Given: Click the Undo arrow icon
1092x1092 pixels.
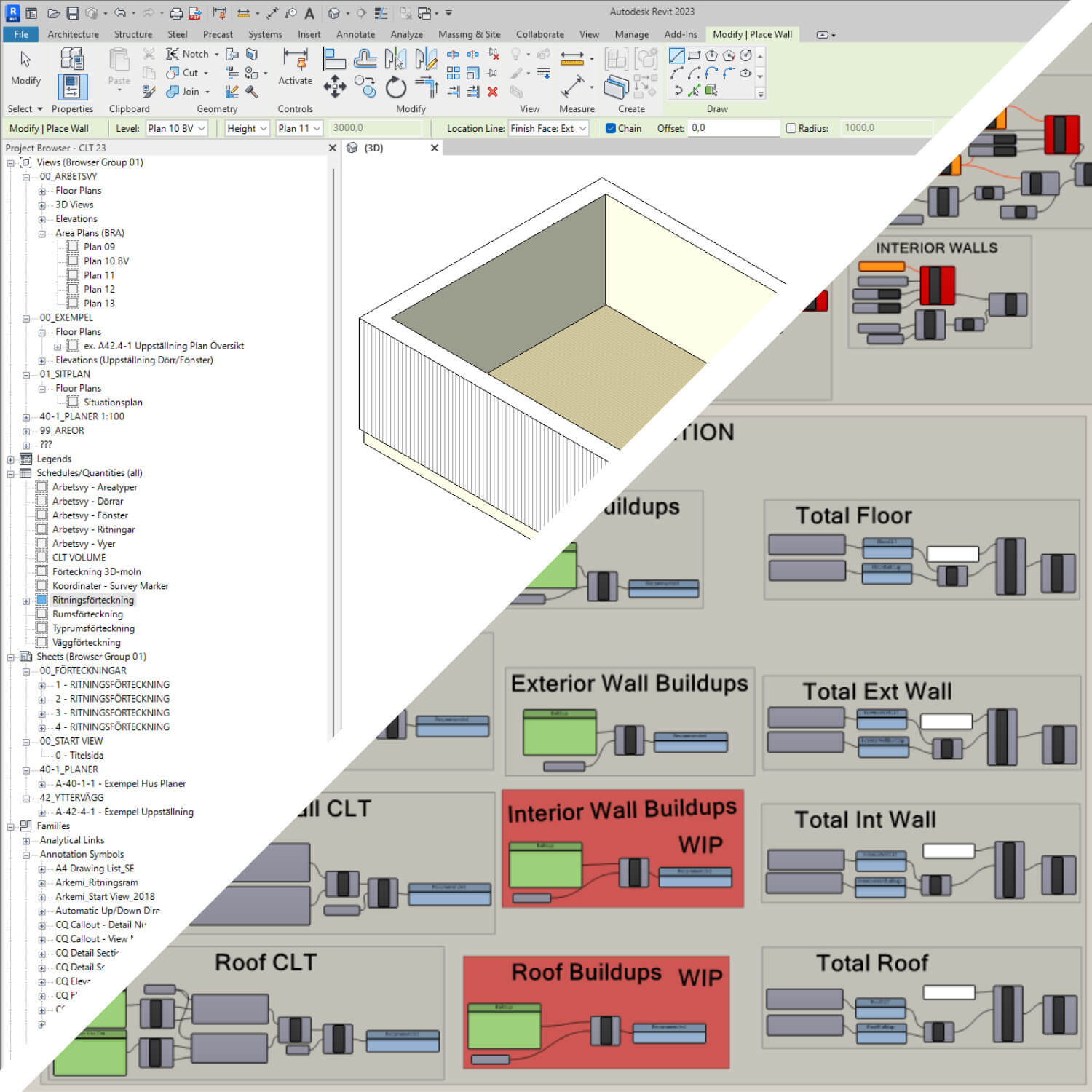Looking at the screenshot, I should [x=119, y=13].
